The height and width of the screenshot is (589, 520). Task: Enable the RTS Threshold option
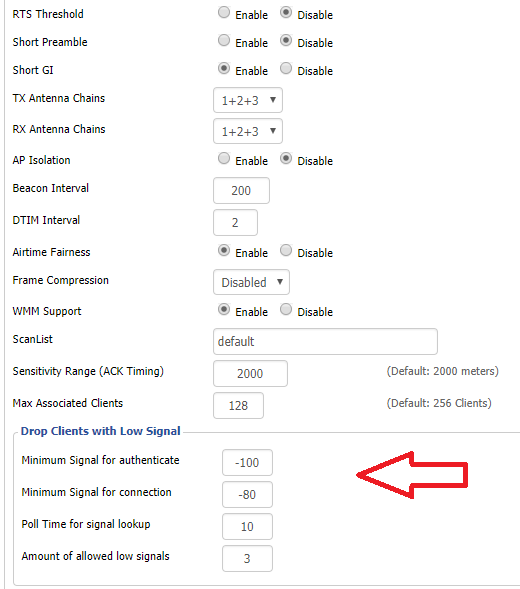224,12
